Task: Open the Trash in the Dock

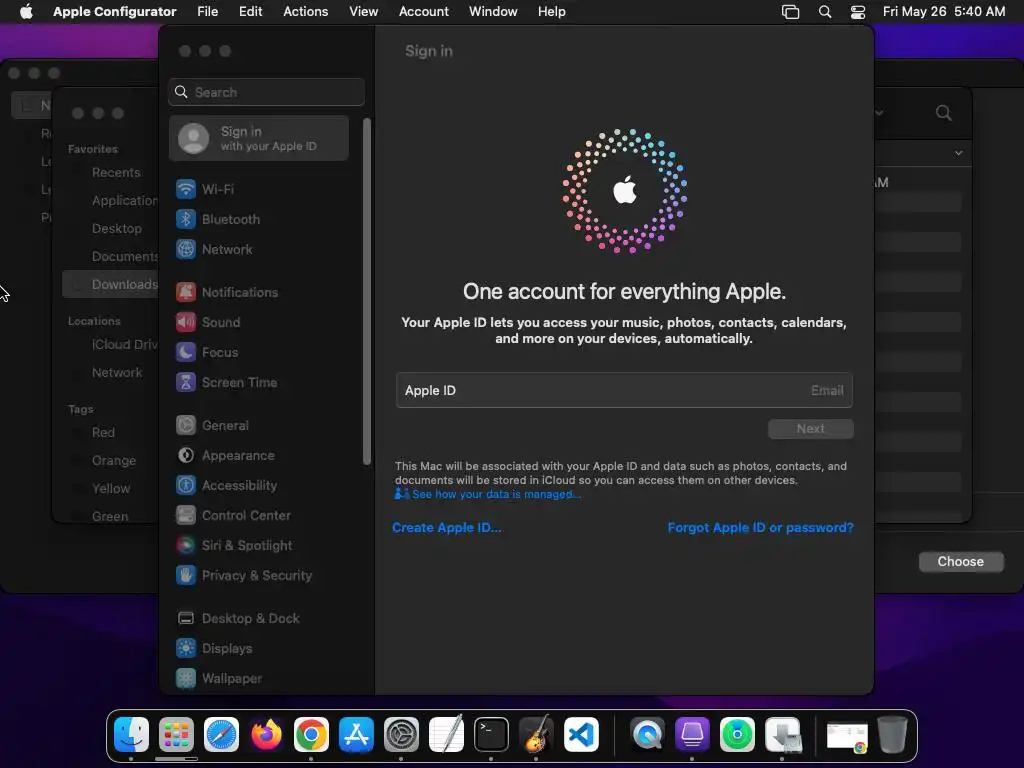Action: [892, 735]
